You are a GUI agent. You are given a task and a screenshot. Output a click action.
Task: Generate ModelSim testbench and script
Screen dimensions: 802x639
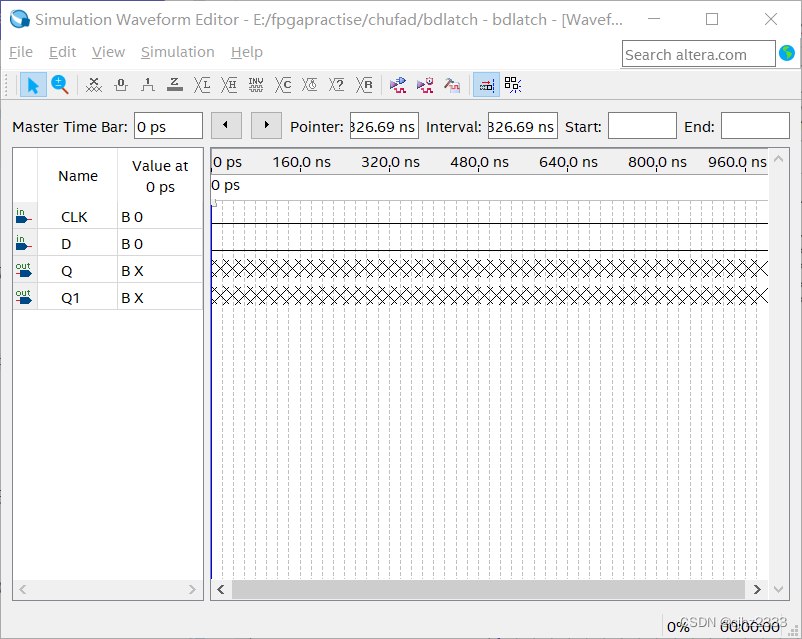(x=452, y=85)
